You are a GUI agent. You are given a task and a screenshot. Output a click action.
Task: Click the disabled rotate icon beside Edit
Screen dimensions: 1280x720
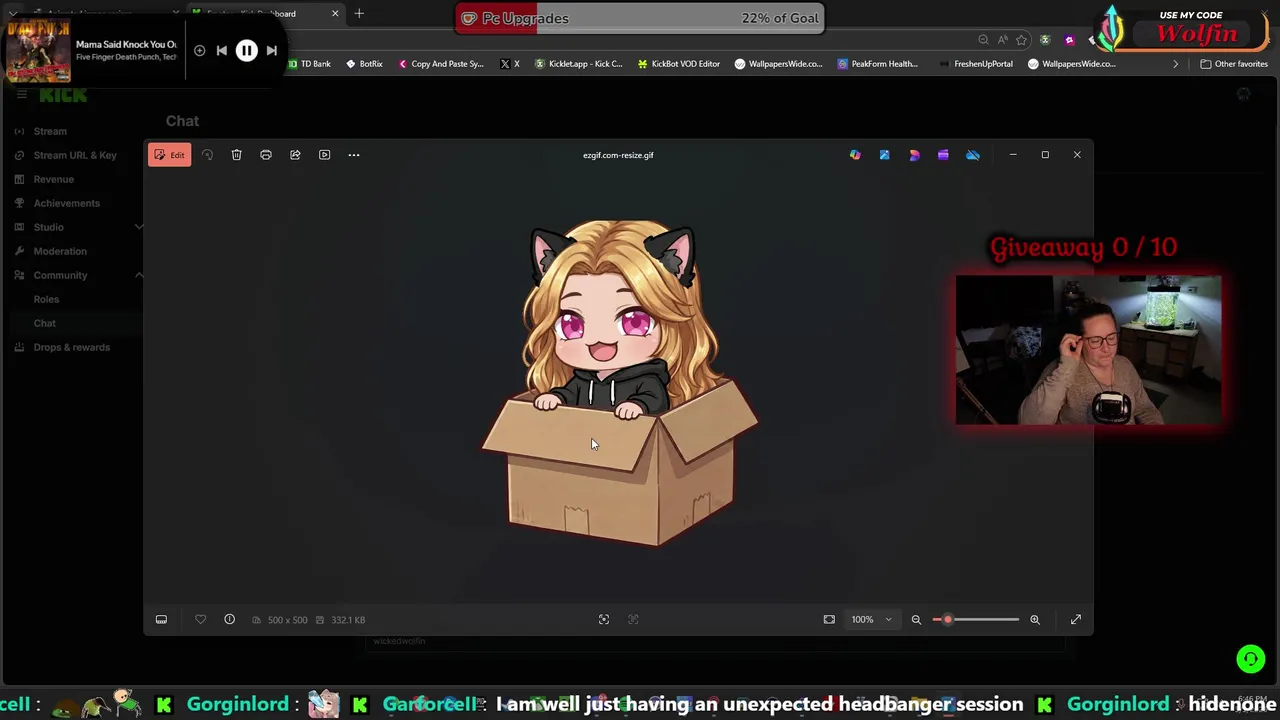(x=207, y=155)
